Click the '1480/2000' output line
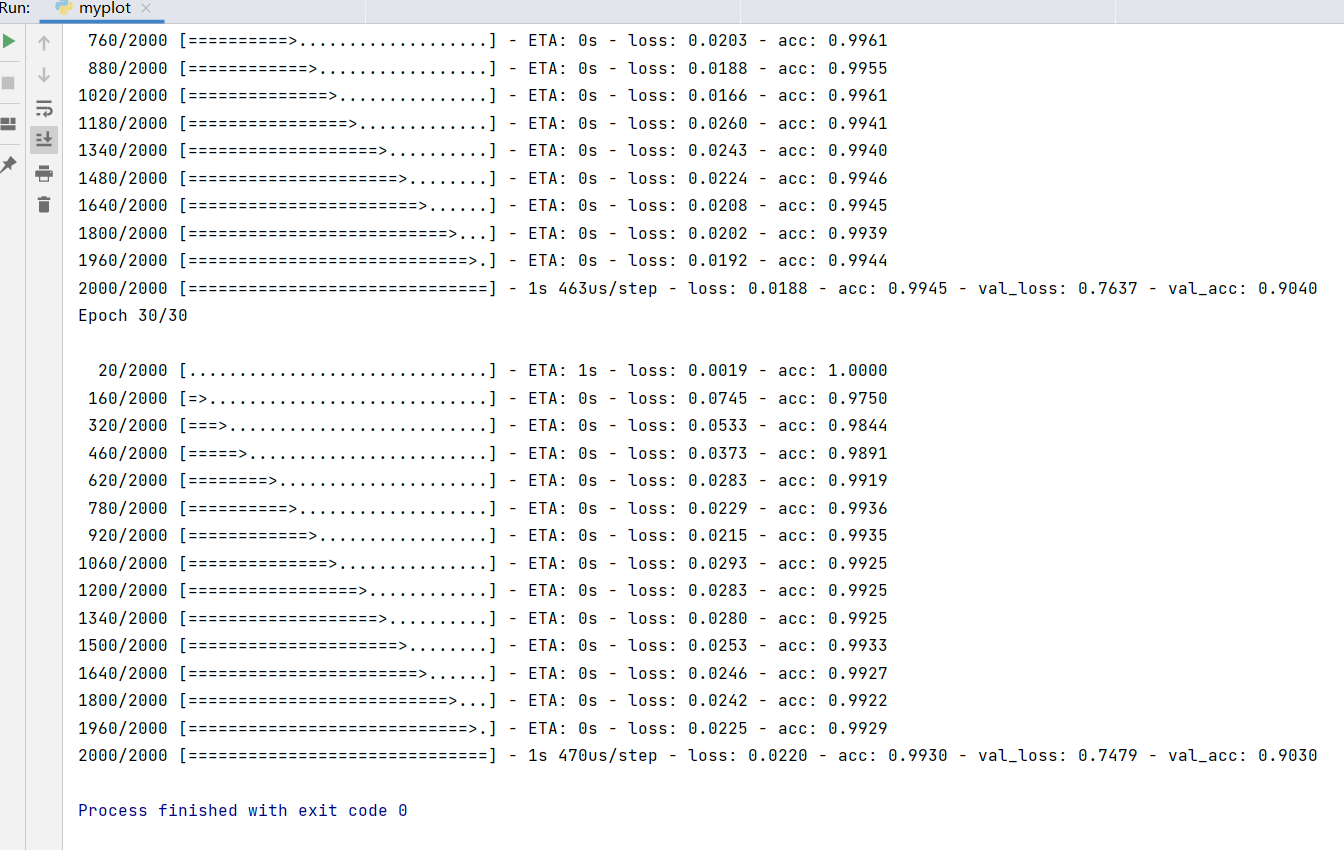Viewport: 1344px width, 850px height. pyautogui.click(x=483, y=179)
